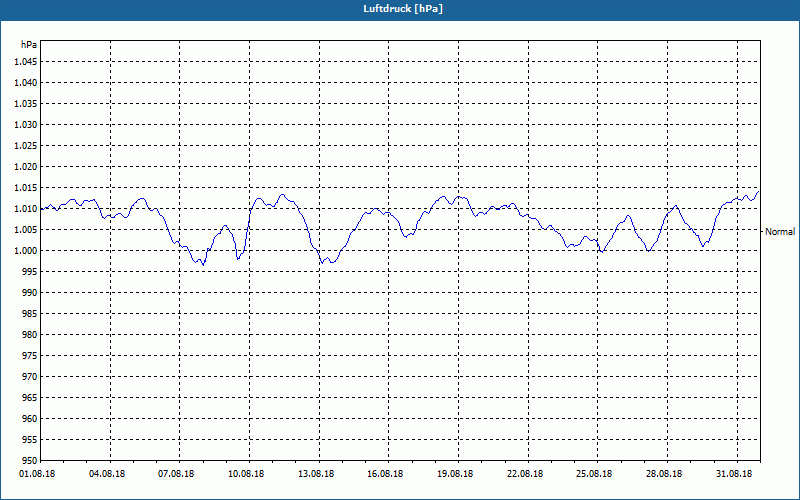Click the 07.08.18 date label
This screenshot has width=800, height=500.
tap(176, 473)
